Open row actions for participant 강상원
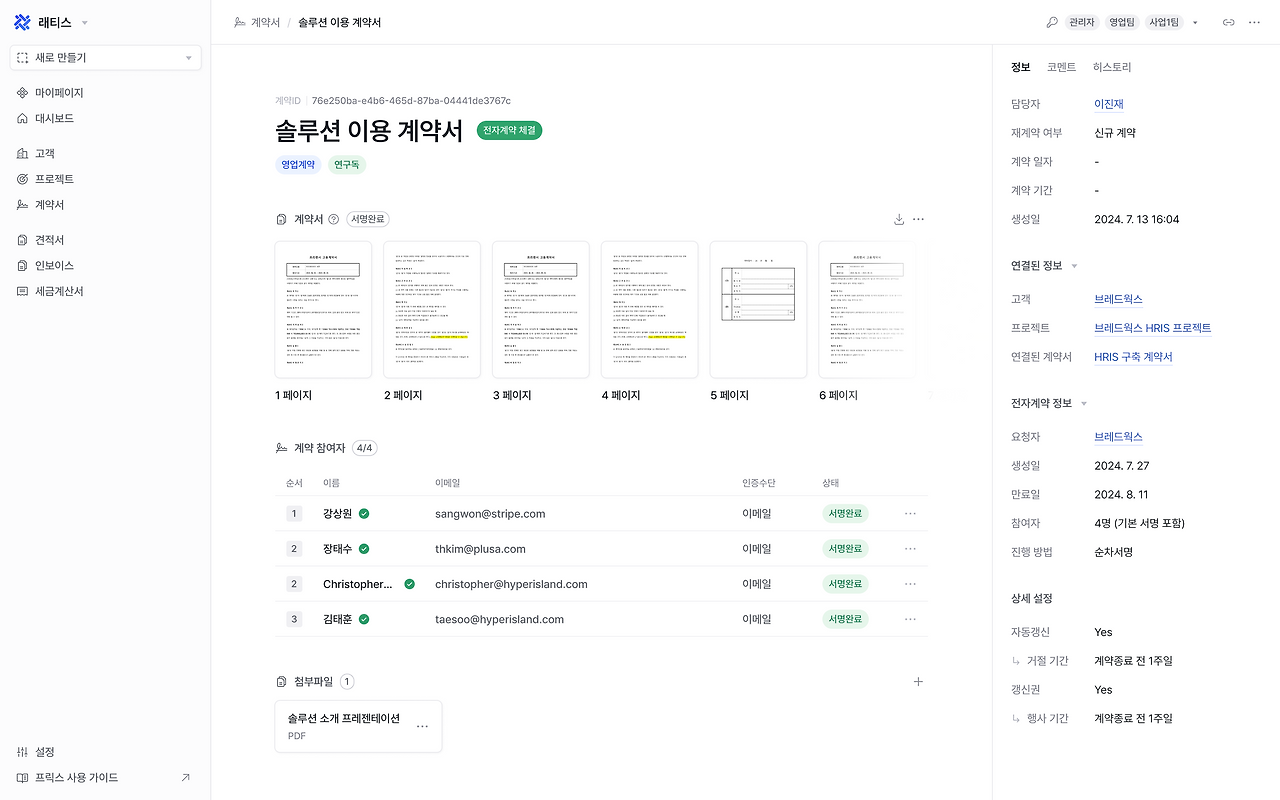Viewport: 1280px width, 800px height. [910, 513]
